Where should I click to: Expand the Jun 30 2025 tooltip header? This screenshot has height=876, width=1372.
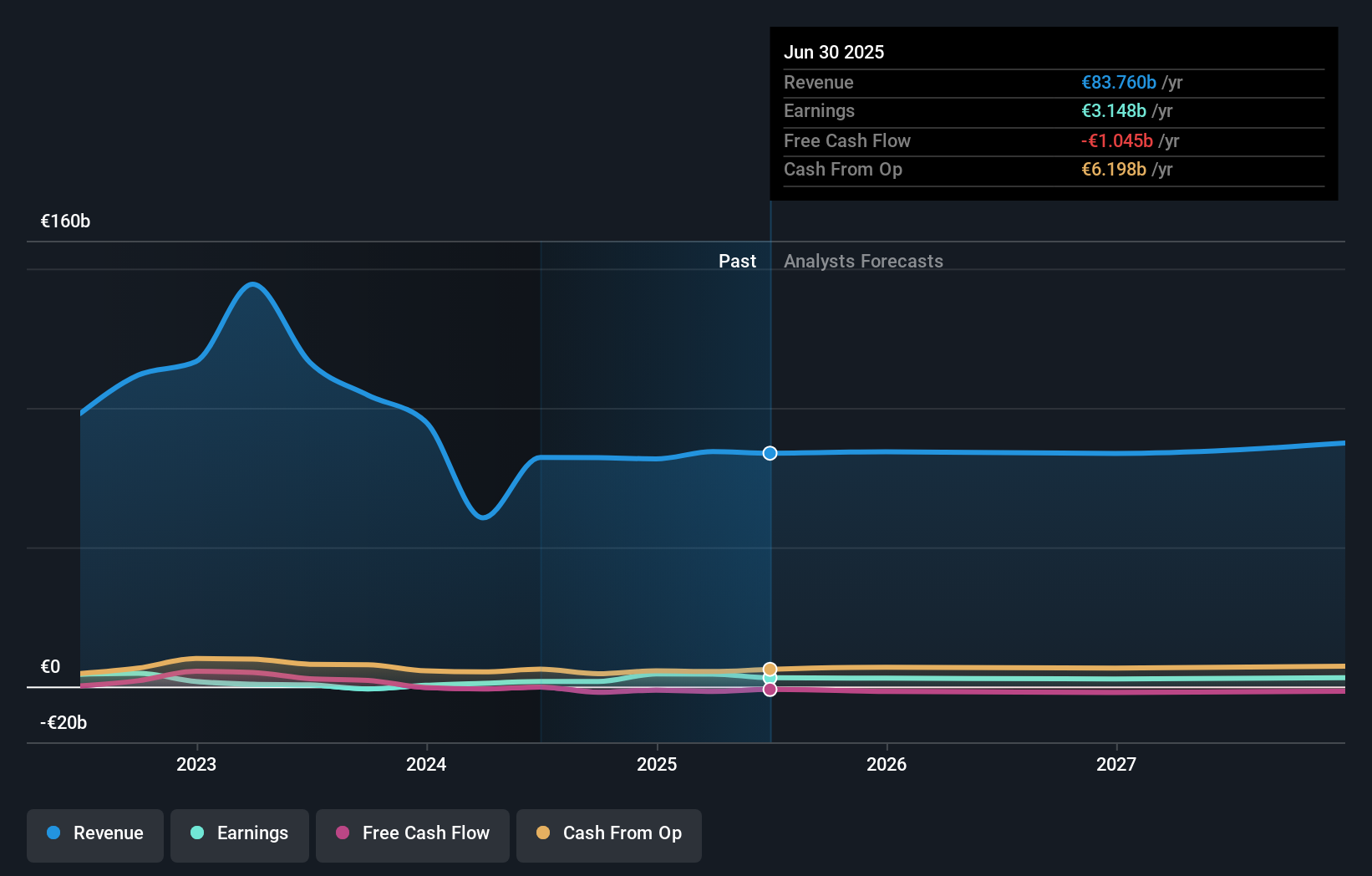point(834,52)
